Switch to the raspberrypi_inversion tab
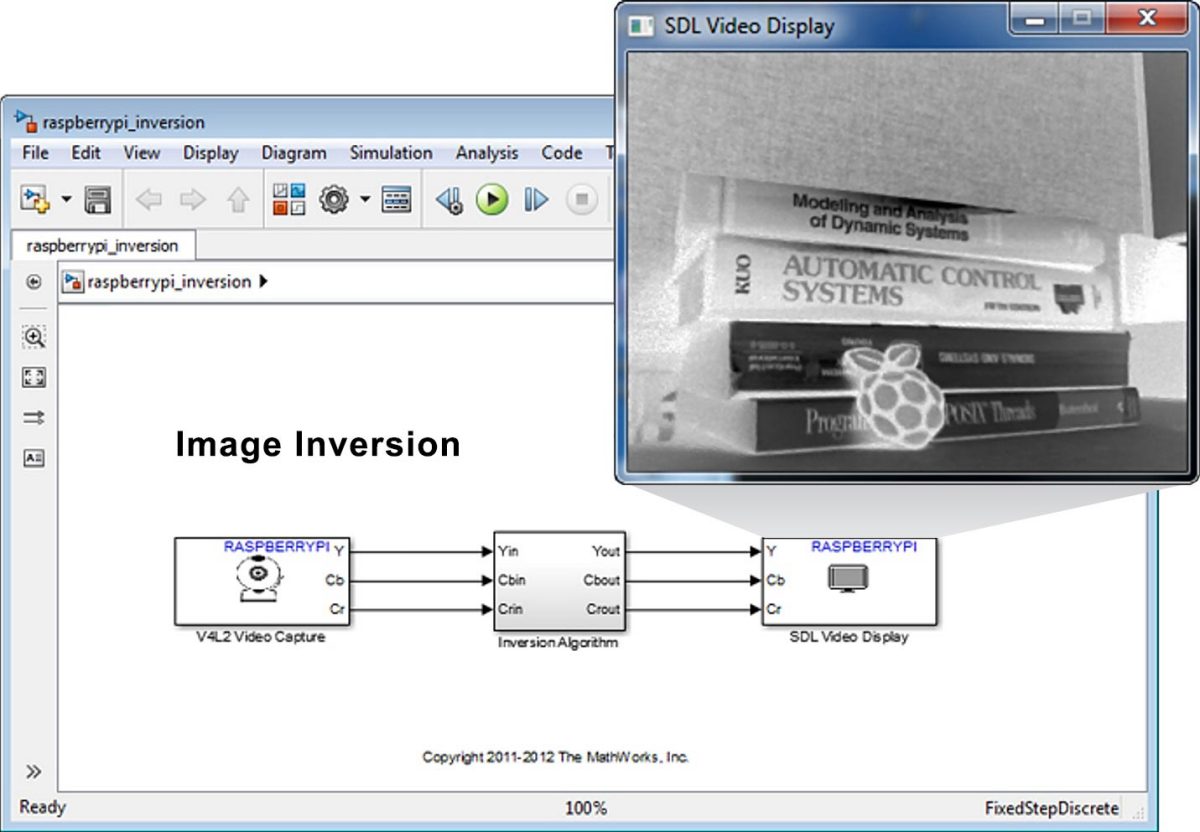Screen dimensions: 1200x832 pyautogui.click(x=102, y=245)
